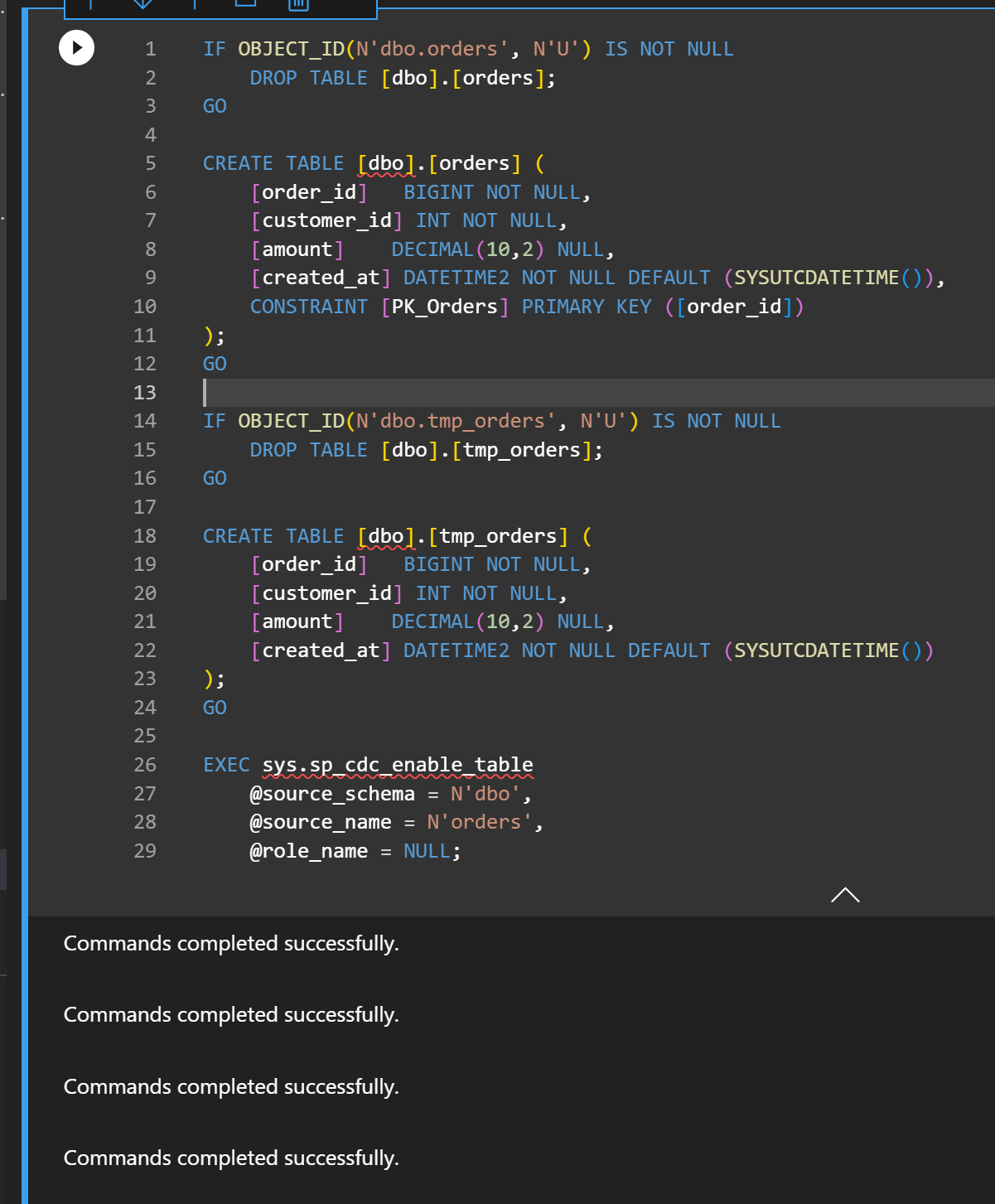Click 'CREATE TABLE' on line 5

click(x=273, y=163)
